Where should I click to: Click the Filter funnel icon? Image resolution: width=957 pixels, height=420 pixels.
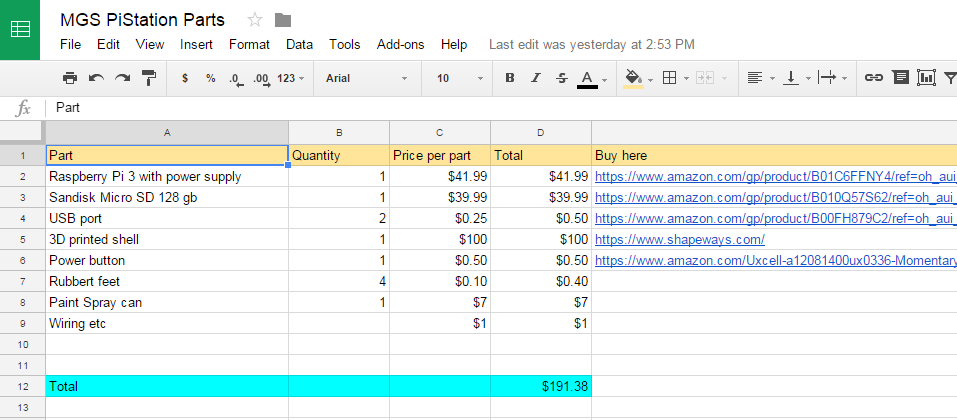click(950, 78)
